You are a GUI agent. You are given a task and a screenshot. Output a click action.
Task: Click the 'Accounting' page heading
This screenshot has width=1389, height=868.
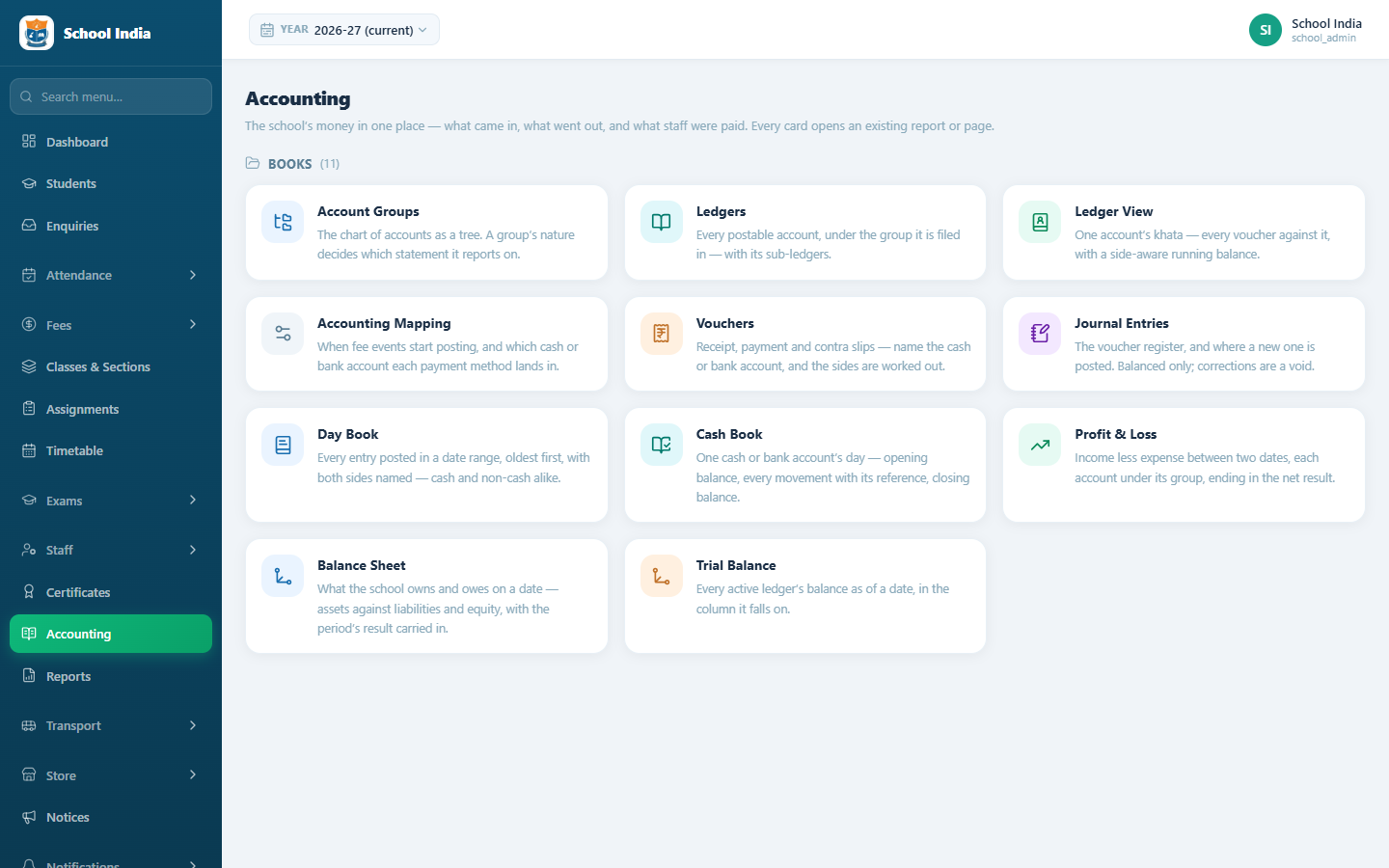tap(298, 98)
